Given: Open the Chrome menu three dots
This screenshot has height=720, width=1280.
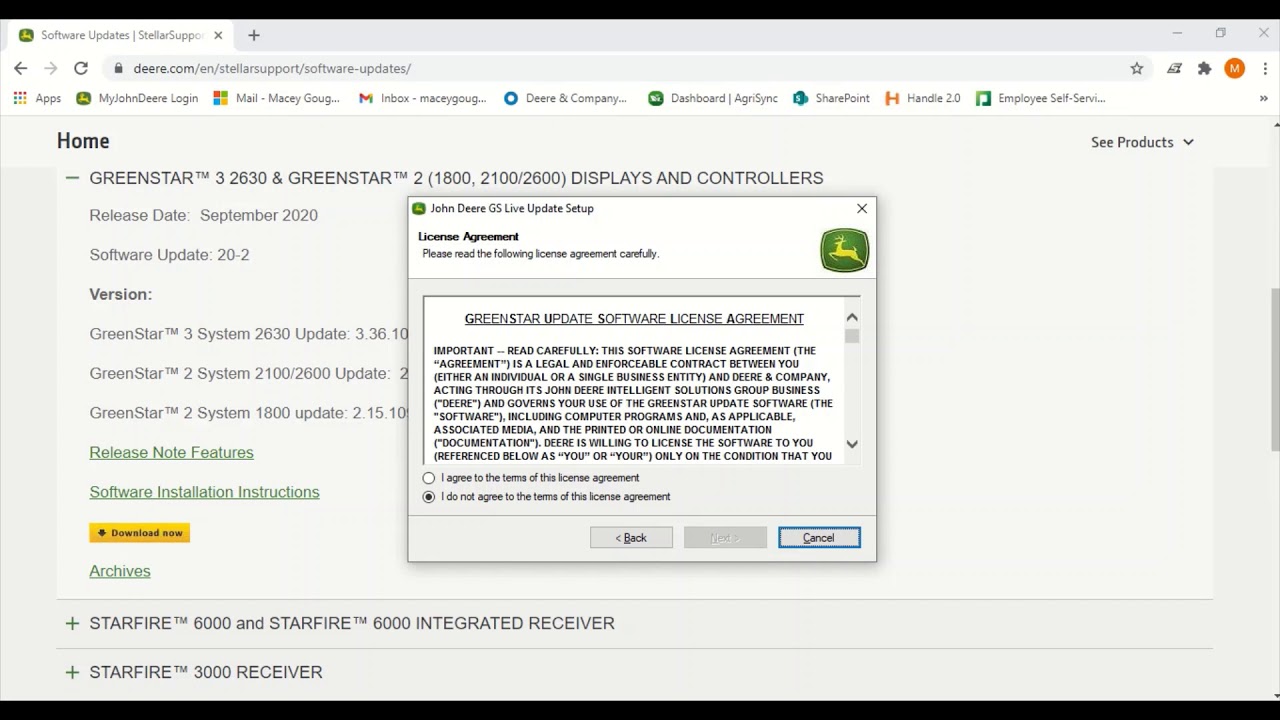Looking at the screenshot, I should (x=1263, y=68).
